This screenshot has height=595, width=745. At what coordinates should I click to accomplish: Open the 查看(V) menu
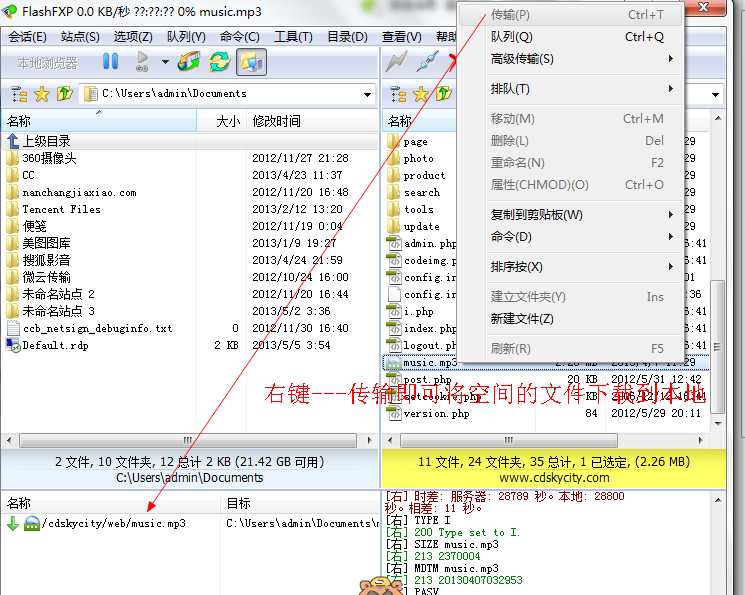click(401, 37)
